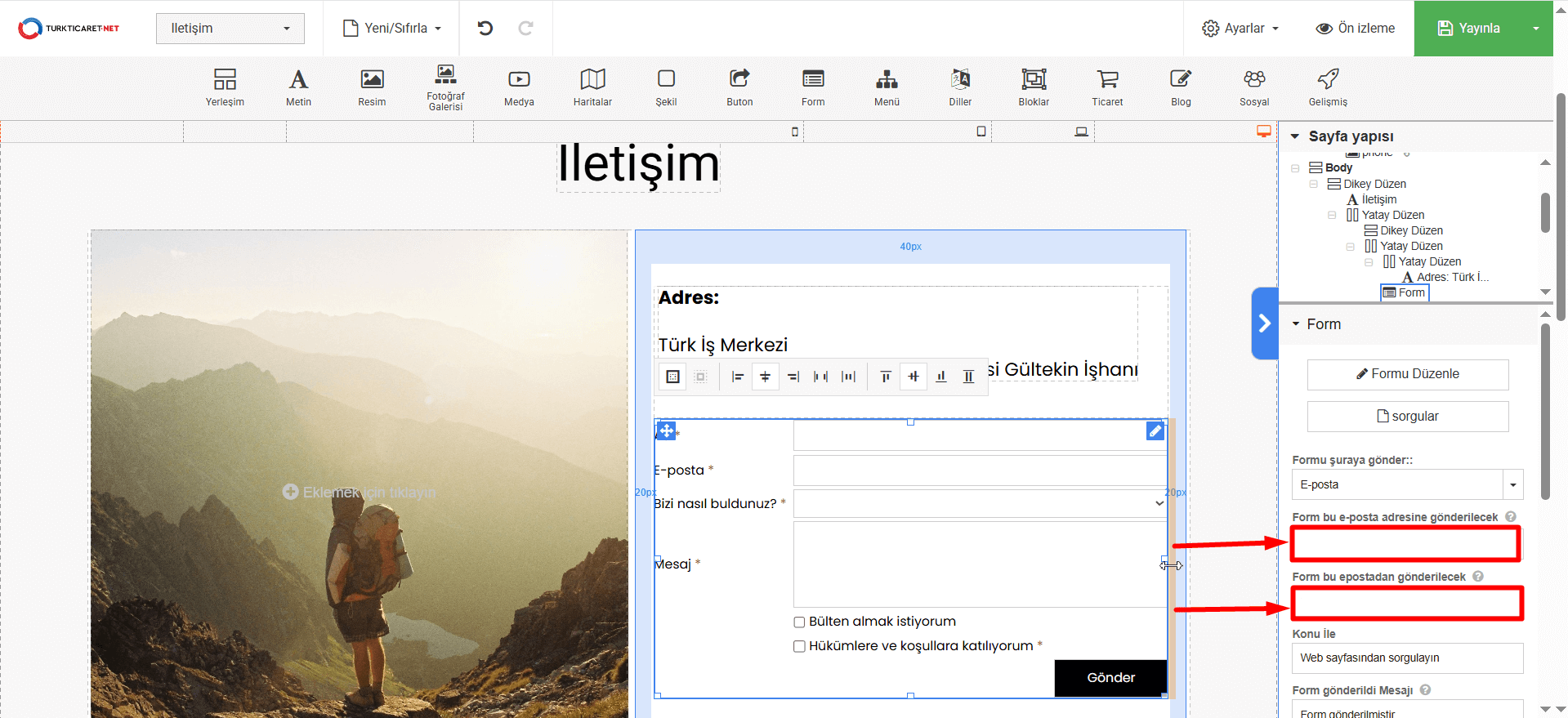Undo the last action
The height and width of the screenshot is (718, 1568).
pyautogui.click(x=485, y=28)
